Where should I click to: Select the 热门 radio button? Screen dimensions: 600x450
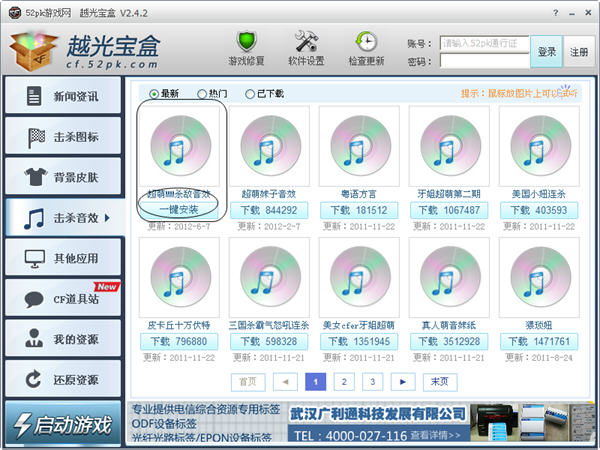tap(202, 94)
